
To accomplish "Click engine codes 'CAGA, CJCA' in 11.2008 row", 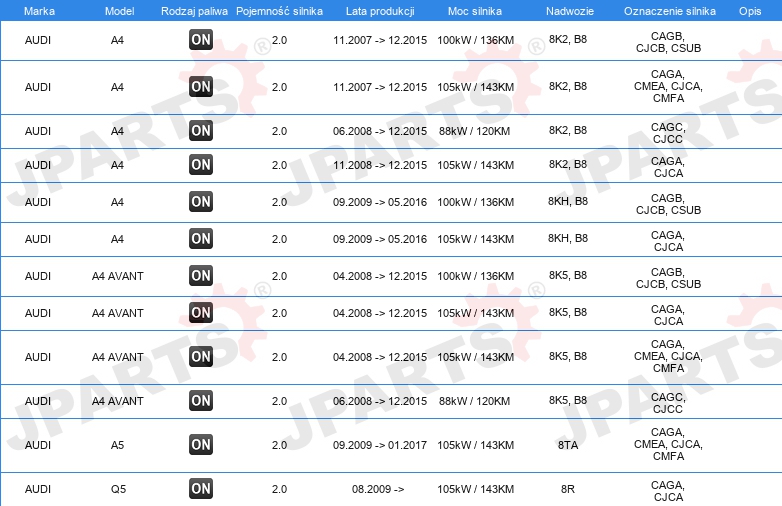I will (x=668, y=167).
